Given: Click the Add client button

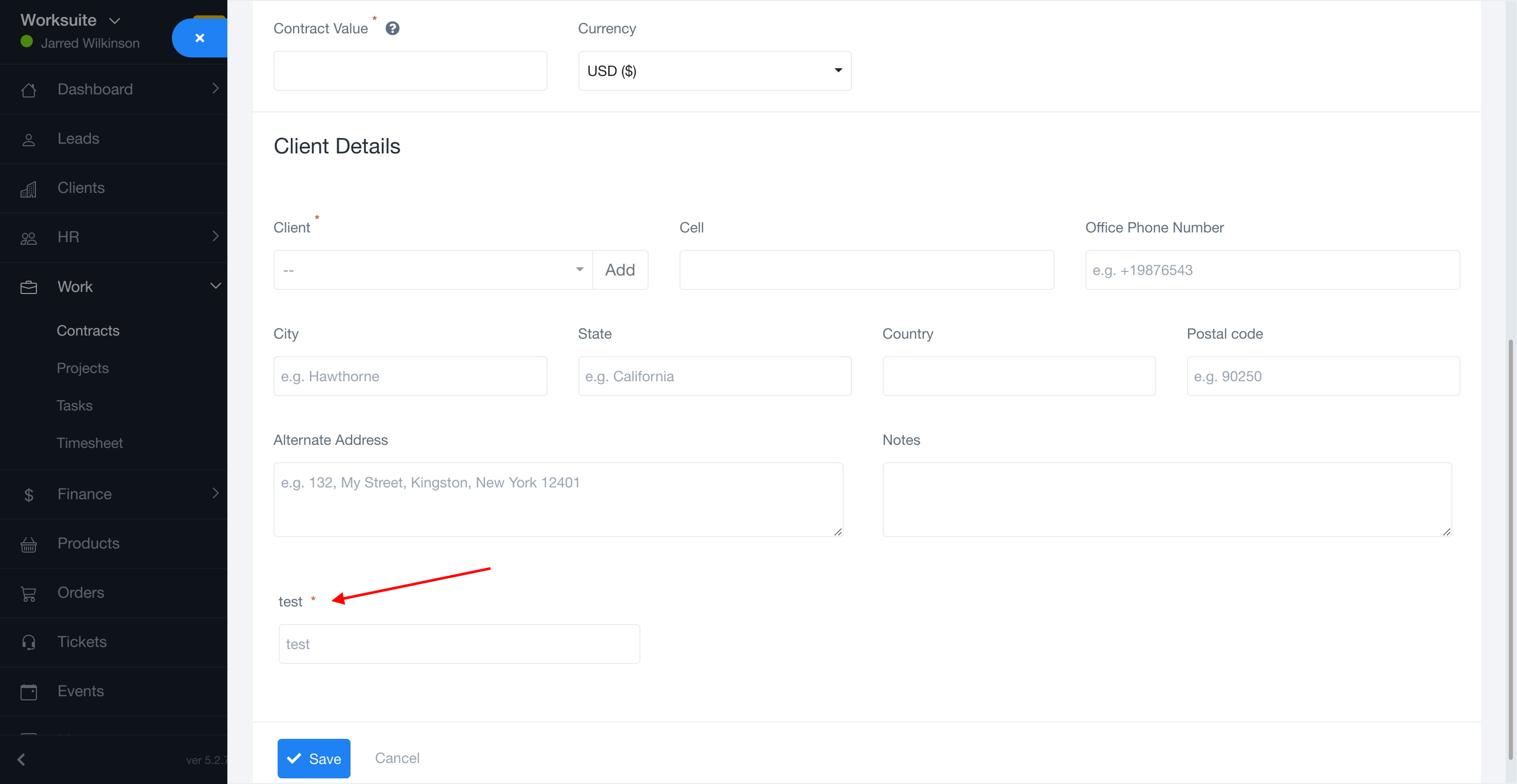Looking at the screenshot, I should tap(619, 269).
